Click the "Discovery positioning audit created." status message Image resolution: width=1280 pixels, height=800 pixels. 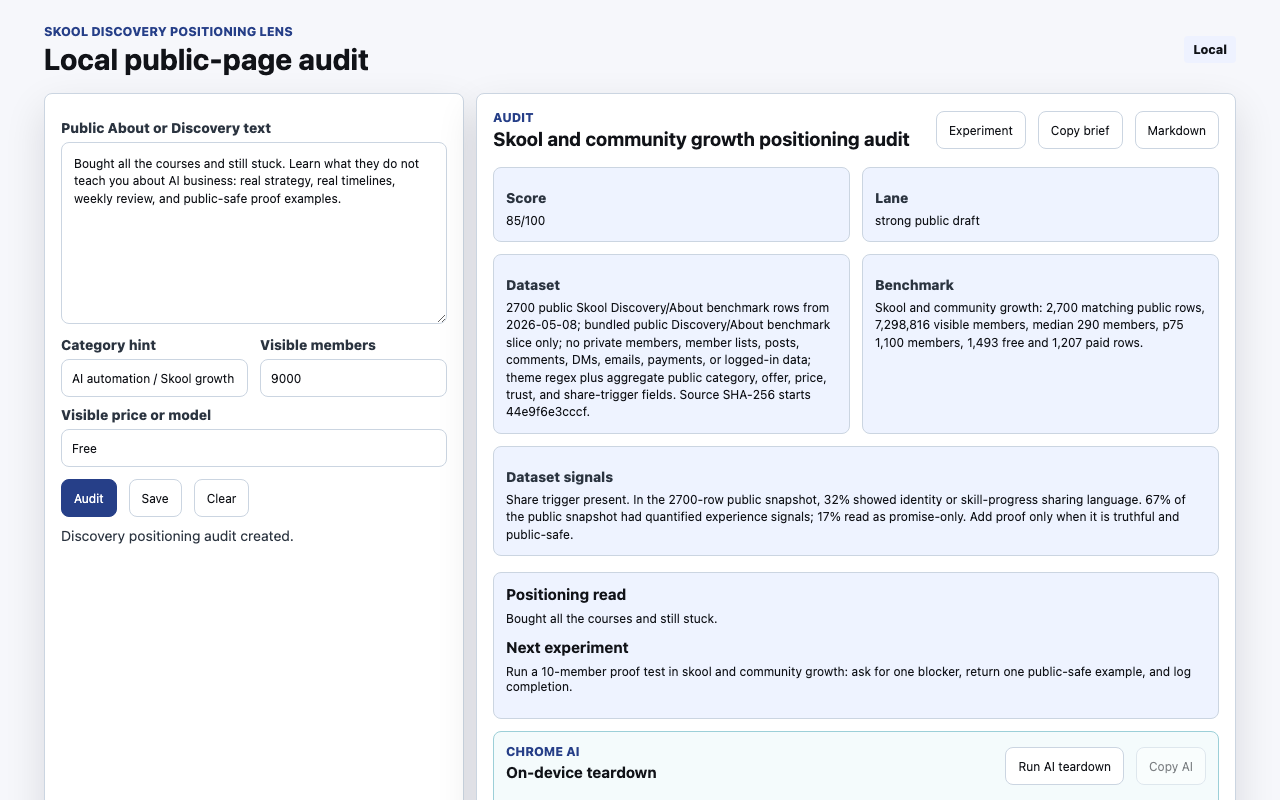[177, 536]
